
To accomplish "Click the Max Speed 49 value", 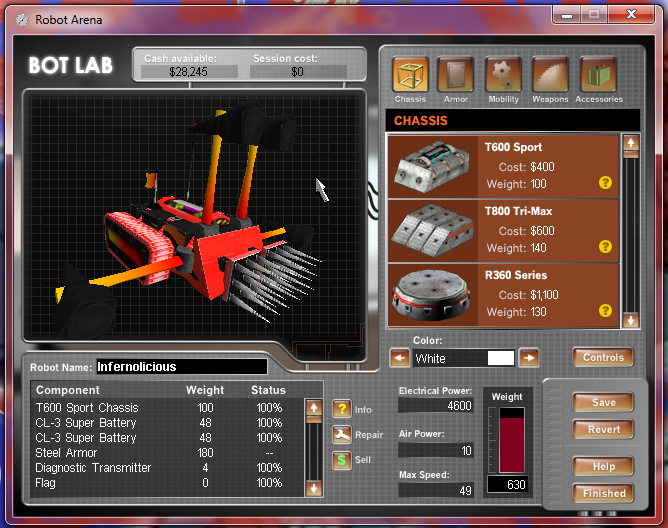I will click(x=436, y=490).
